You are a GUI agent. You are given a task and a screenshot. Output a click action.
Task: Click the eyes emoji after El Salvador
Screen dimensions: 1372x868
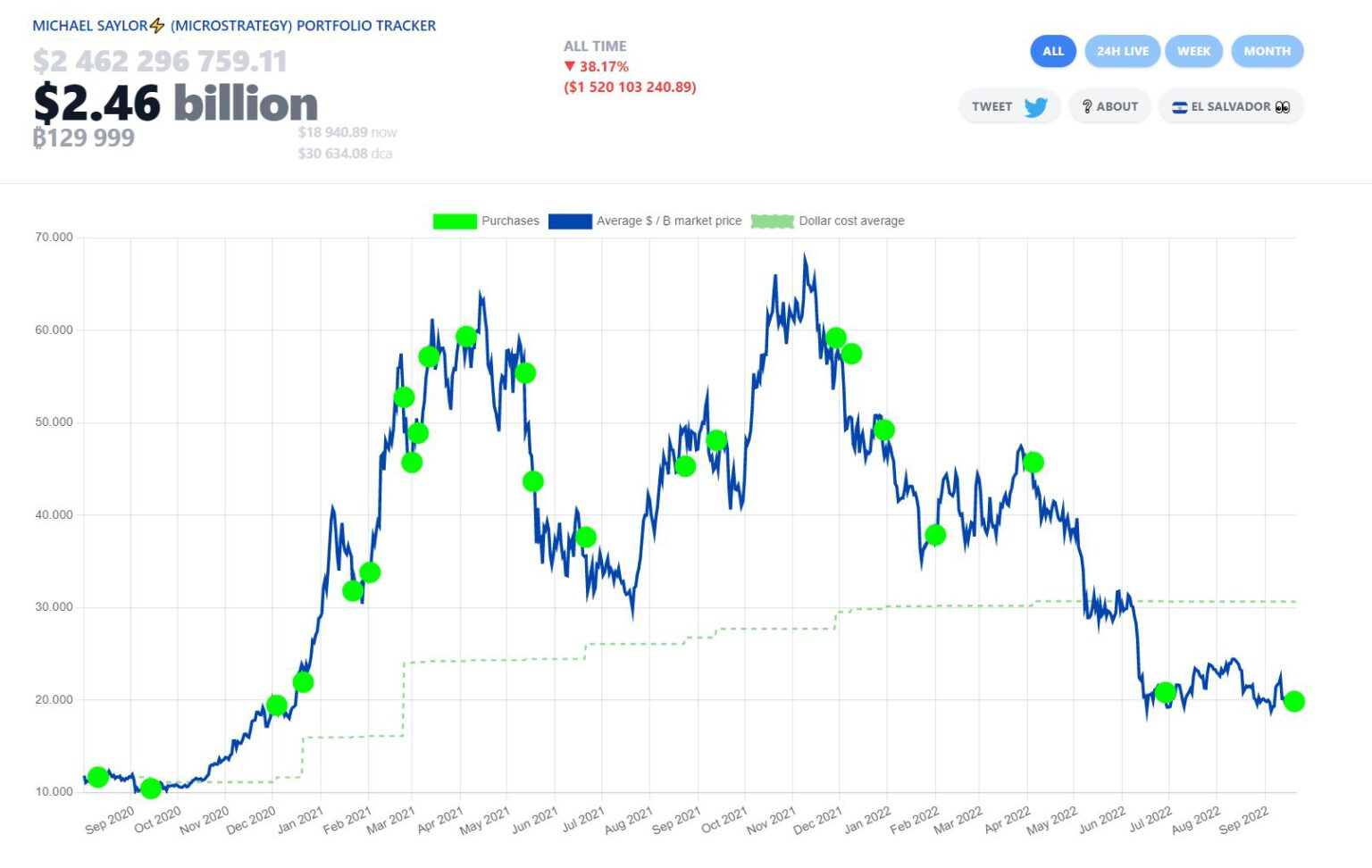tap(1283, 107)
